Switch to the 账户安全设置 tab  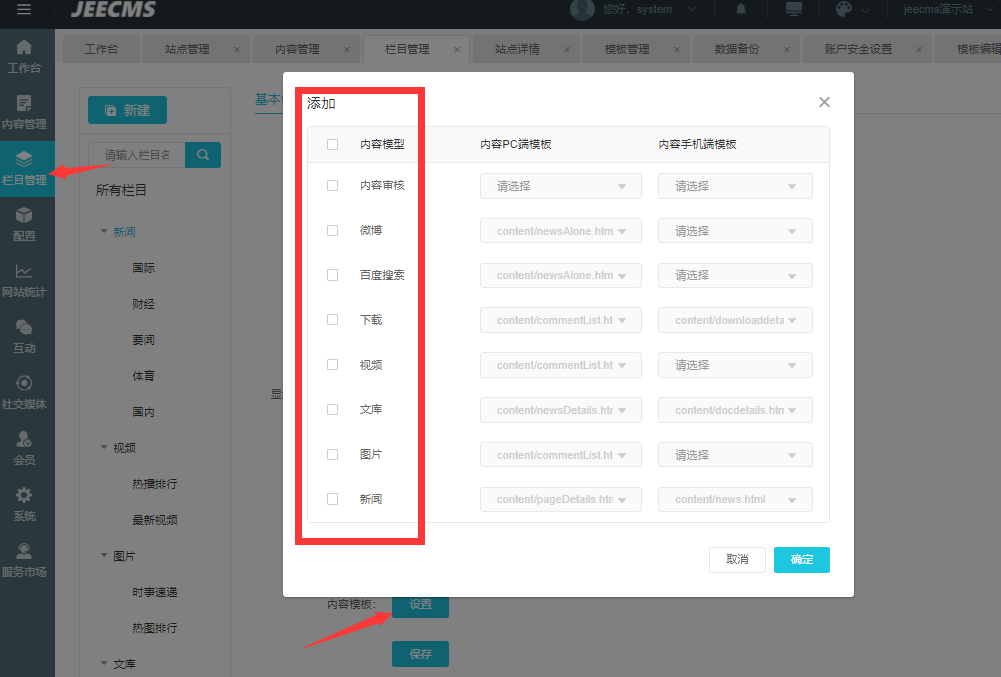(858, 49)
